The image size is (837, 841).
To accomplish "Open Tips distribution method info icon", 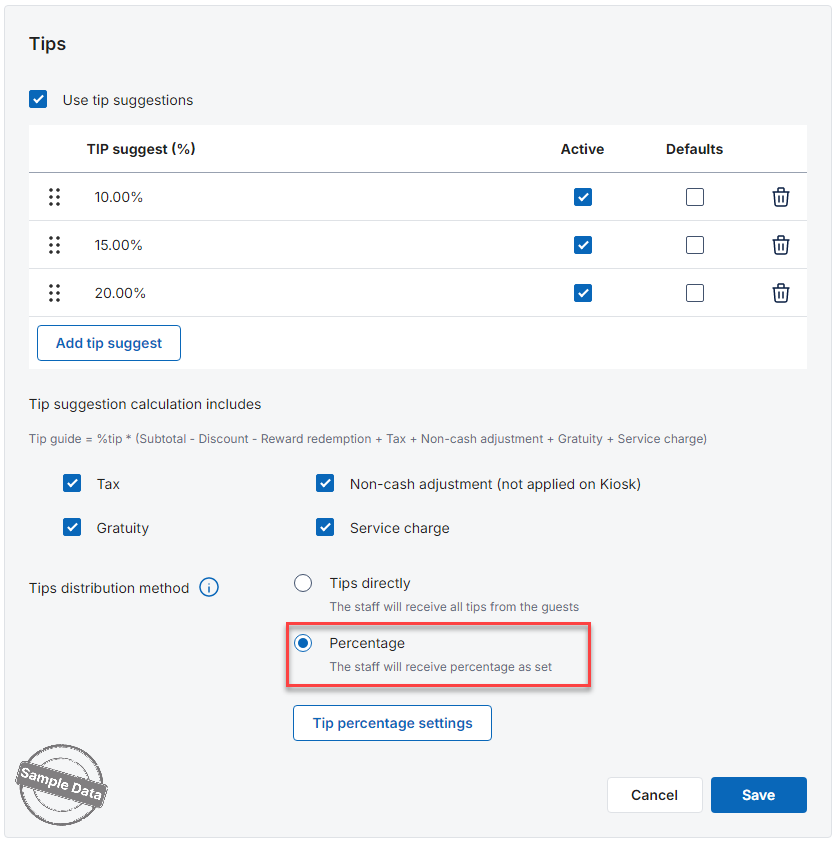I will click(x=208, y=588).
